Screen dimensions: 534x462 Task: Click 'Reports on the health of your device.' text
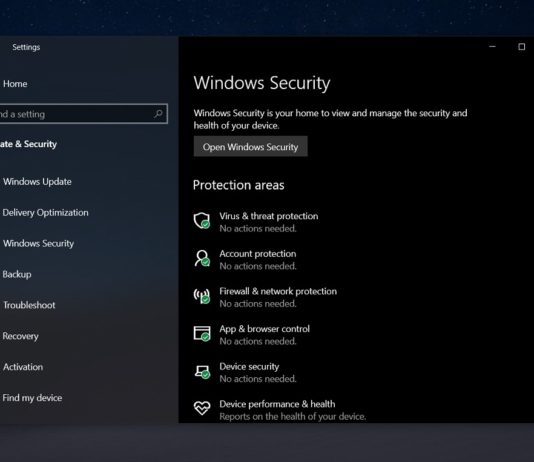[293, 416]
